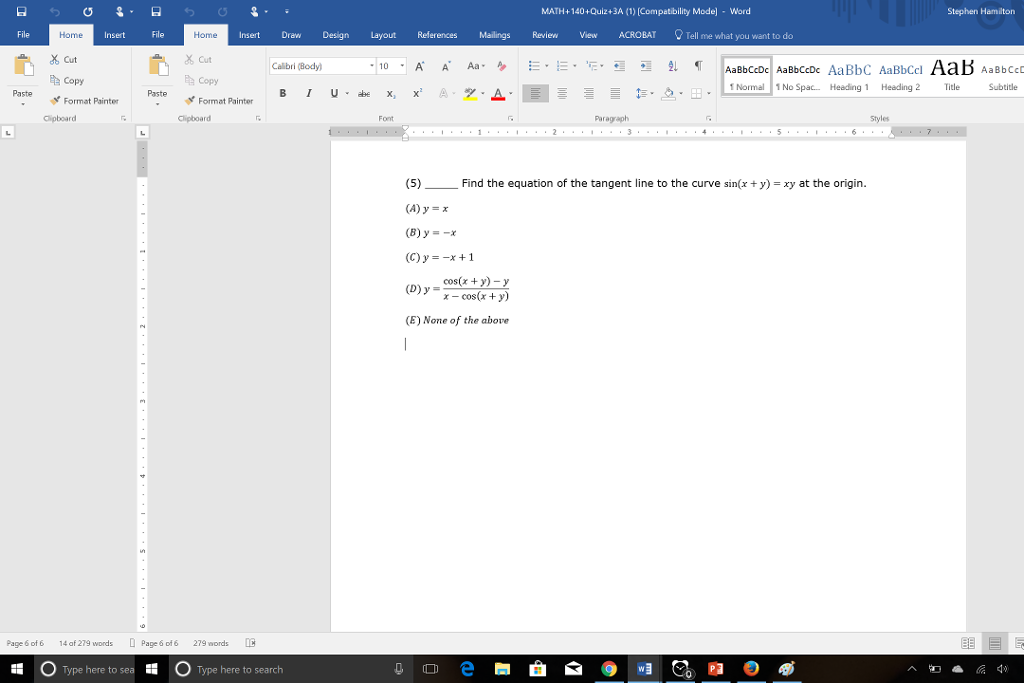Toggle italic formatting
Viewport: 1024px width, 683px height.
click(308, 94)
